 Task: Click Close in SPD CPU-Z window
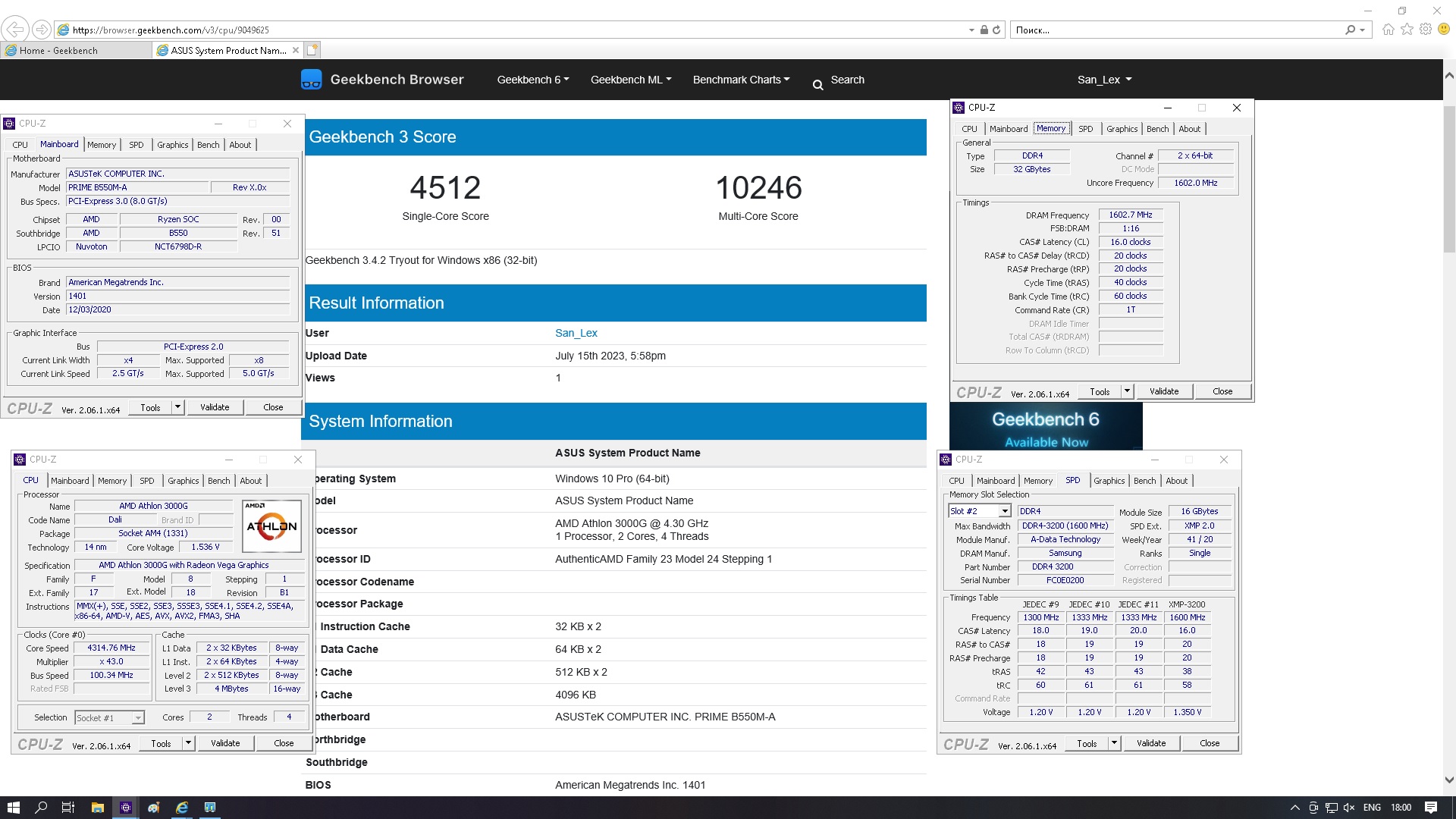point(1210,743)
